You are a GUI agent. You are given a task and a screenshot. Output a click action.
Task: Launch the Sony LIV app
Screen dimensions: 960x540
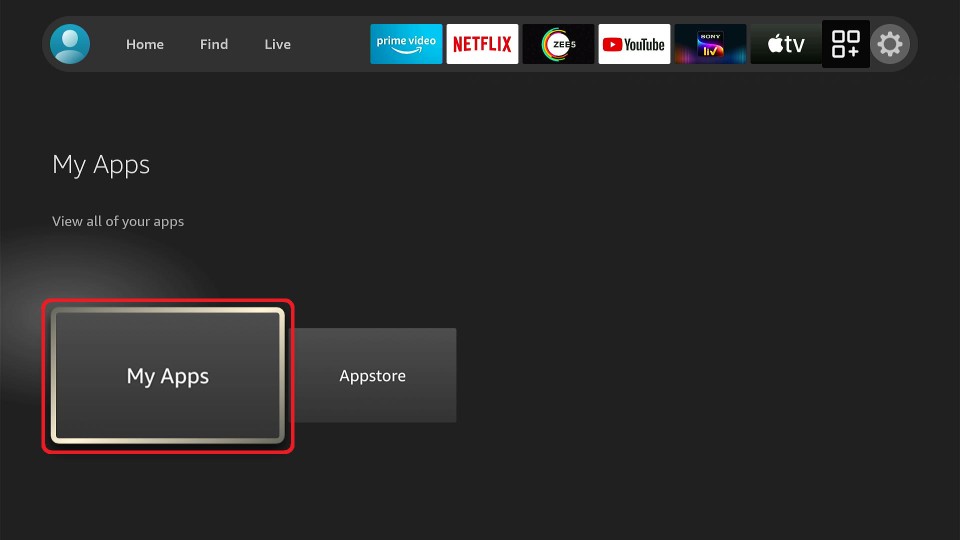(710, 44)
